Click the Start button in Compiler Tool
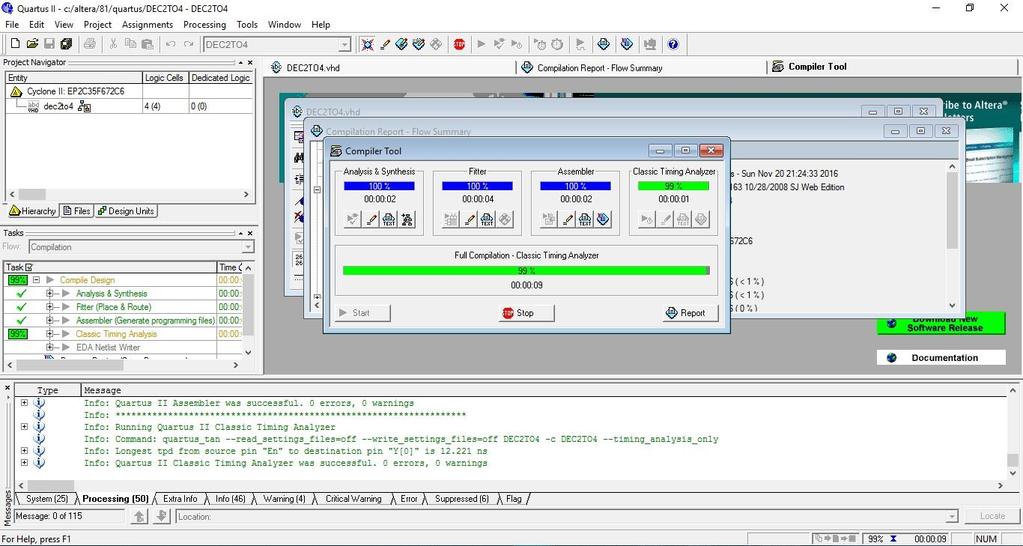 (x=363, y=313)
